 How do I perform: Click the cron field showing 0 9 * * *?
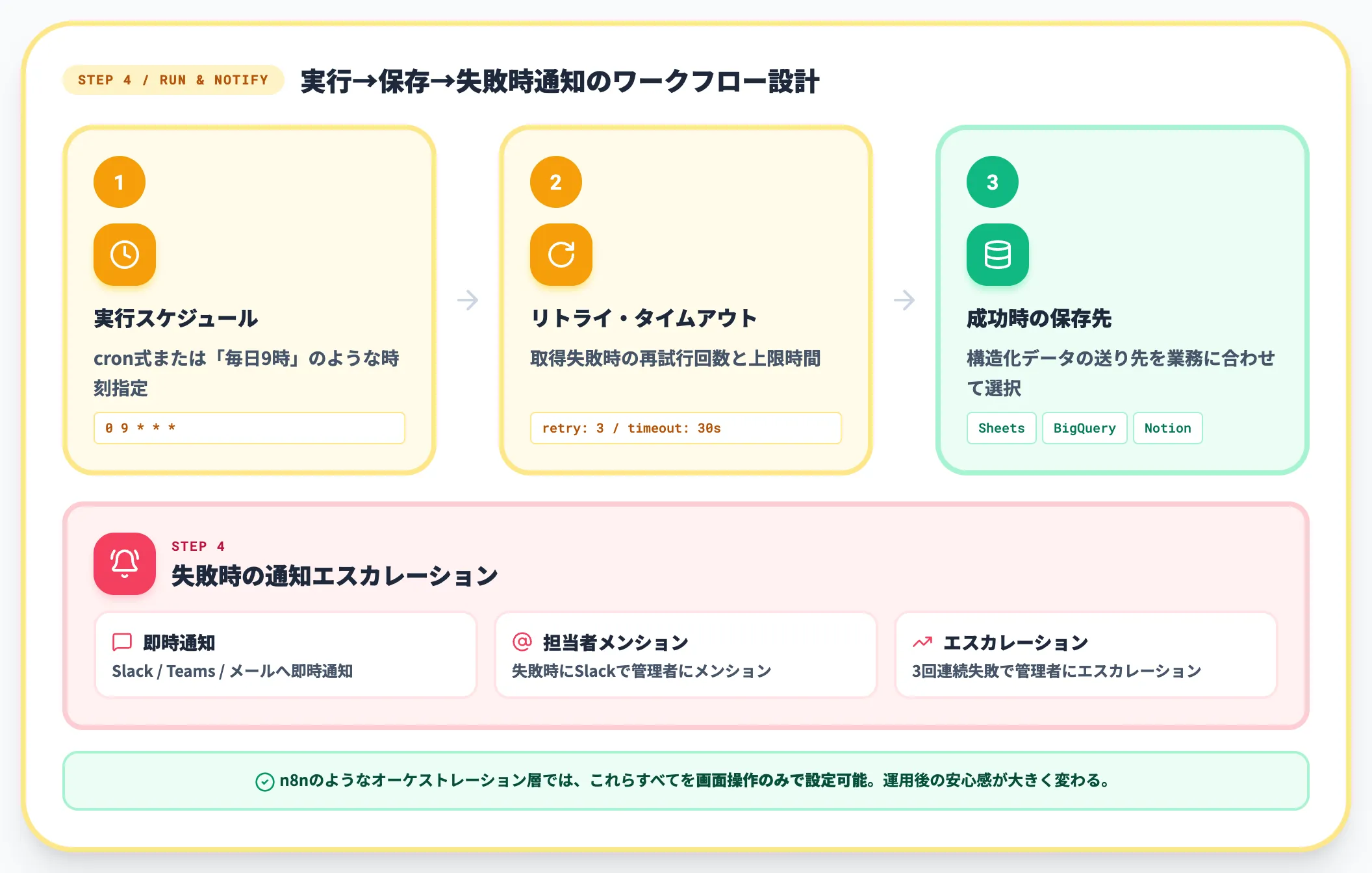[x=249, y=428]
